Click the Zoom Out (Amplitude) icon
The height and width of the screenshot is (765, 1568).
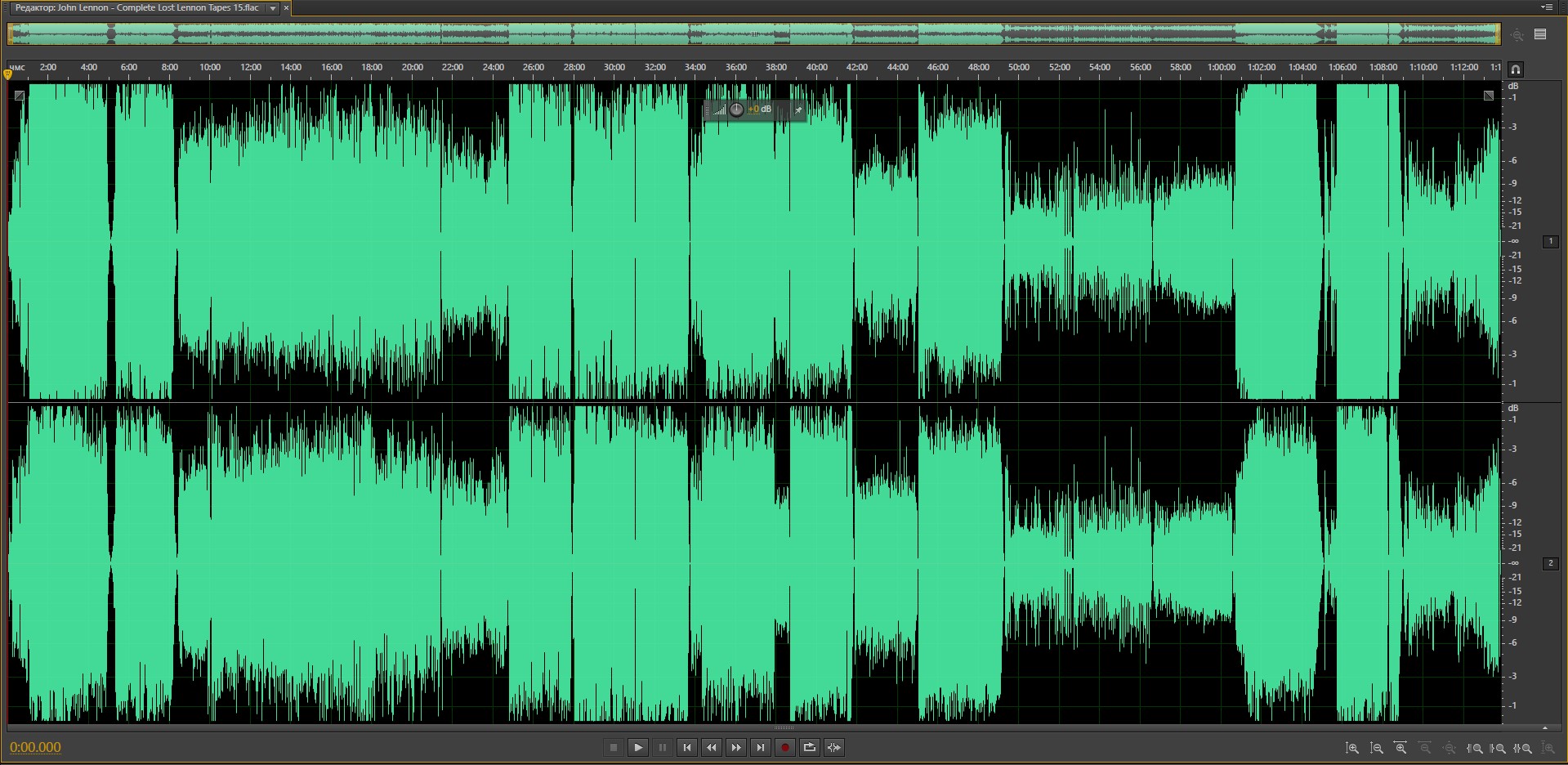[1377, 748]
